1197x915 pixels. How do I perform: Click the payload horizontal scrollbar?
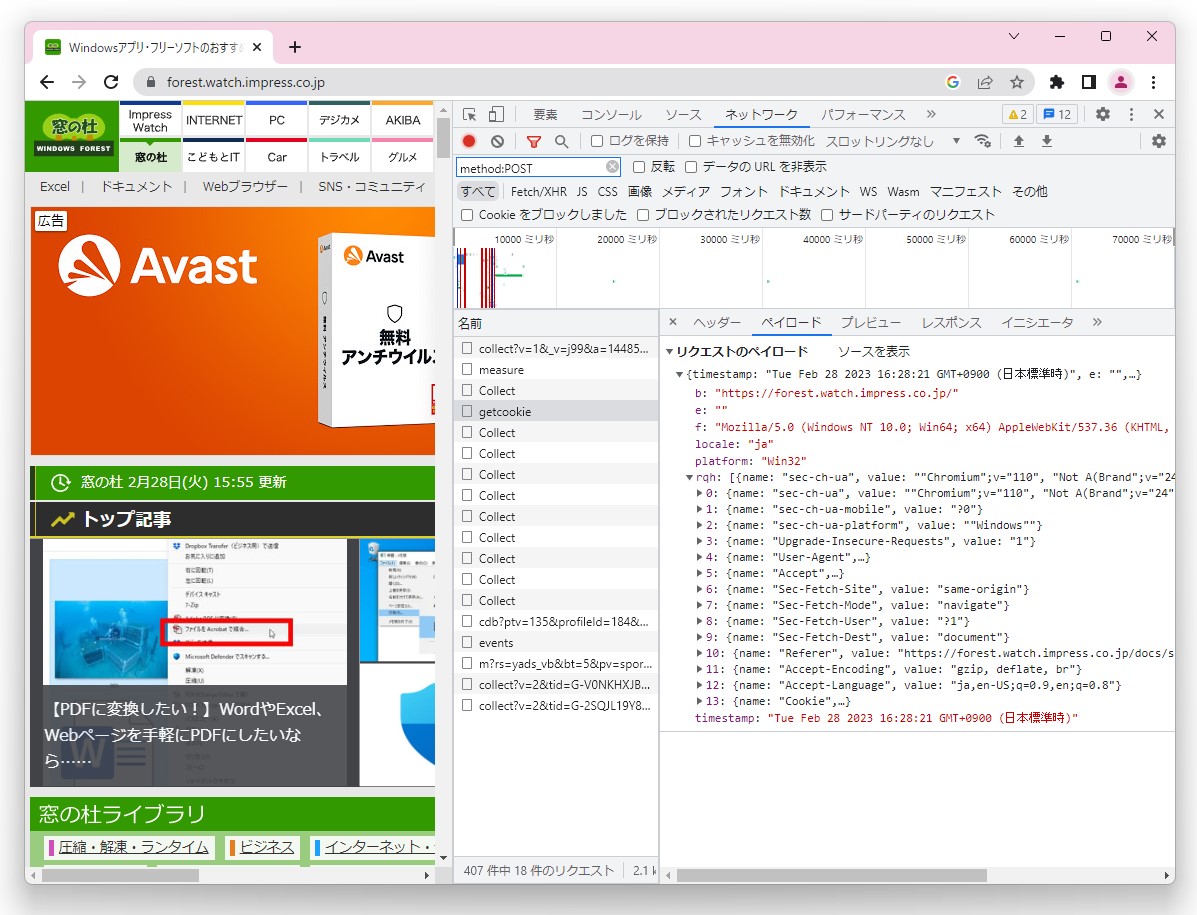pyautogui.click(x=831, y=875)
